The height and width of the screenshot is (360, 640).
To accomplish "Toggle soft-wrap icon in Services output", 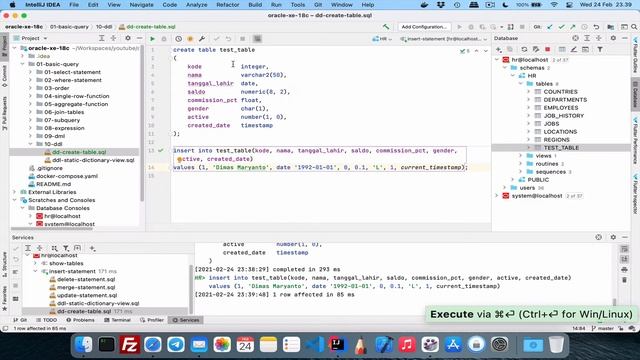I will pyautogui.click(x=624, y=249).
